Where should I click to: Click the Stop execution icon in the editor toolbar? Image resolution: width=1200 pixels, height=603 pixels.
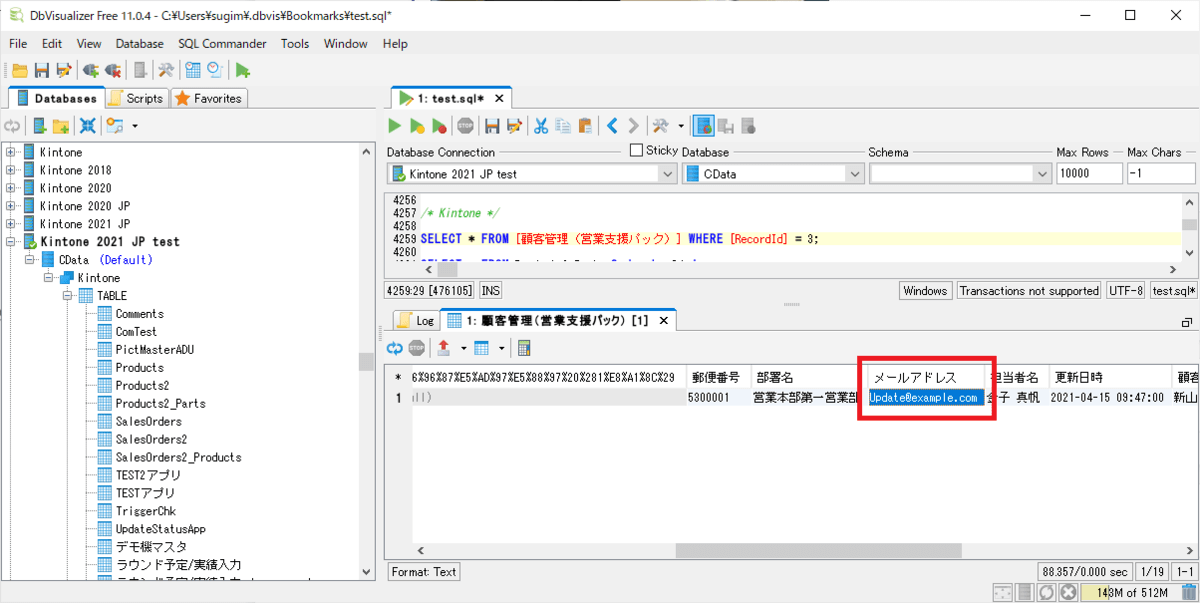tap(466, 126)
